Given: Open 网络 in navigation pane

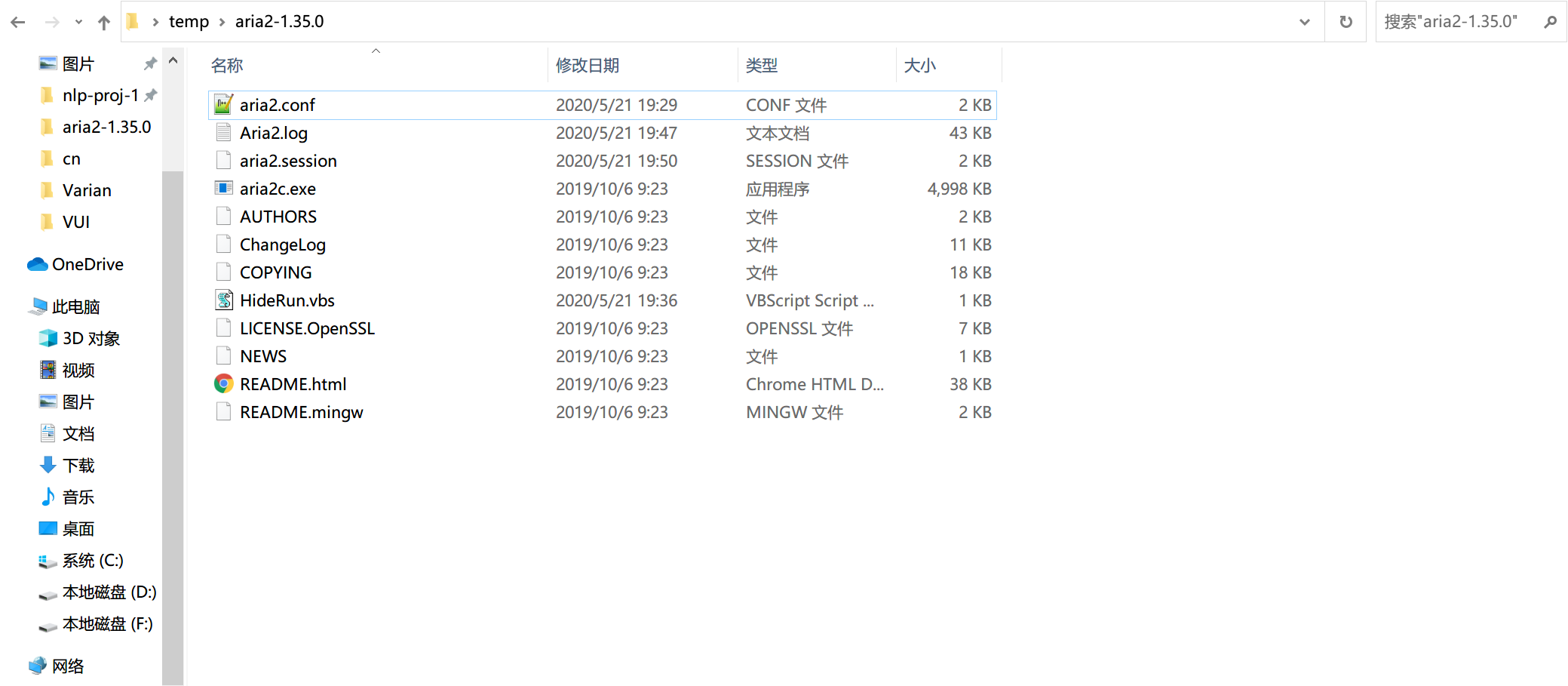Looking at the screenshot, I should click(x=67, y=666).
